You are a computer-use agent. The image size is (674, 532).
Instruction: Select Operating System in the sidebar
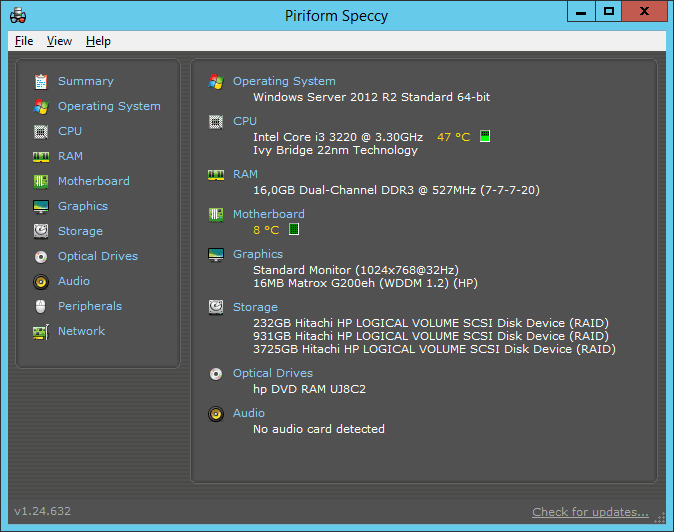coord(109,106)
